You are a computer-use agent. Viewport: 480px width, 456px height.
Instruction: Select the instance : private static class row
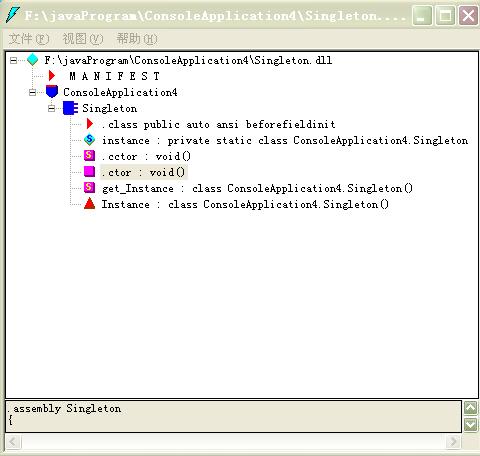(285, 140)
